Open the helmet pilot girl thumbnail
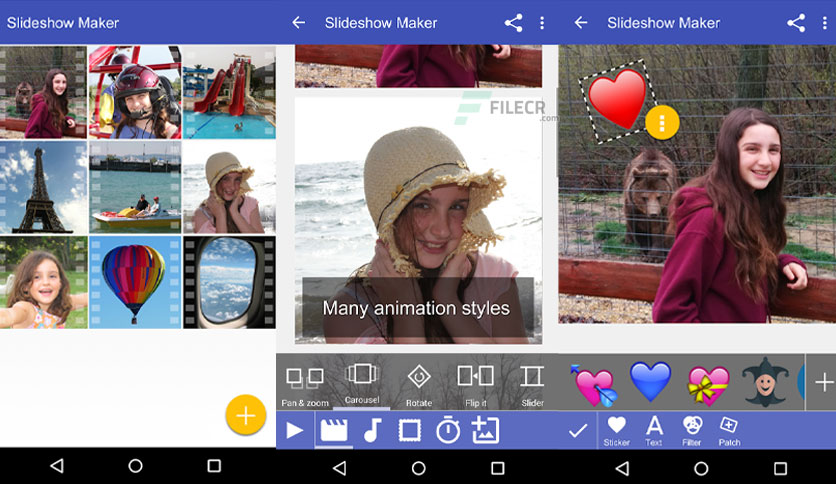Image resolution: width=836 pixels, height=484 pixels. tap(135, 92)
